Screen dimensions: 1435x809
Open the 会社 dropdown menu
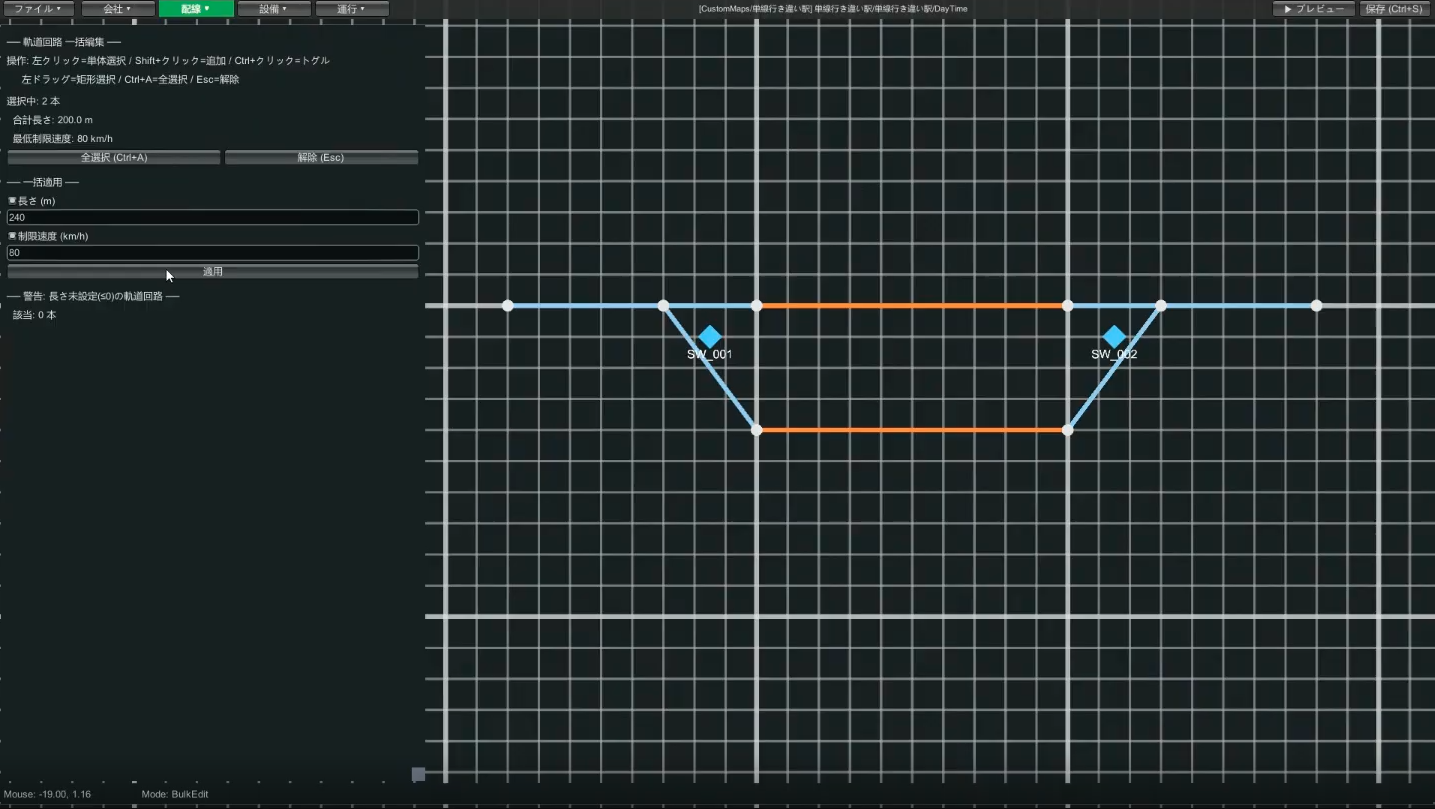pyautogui.click(x=117, y=9)
